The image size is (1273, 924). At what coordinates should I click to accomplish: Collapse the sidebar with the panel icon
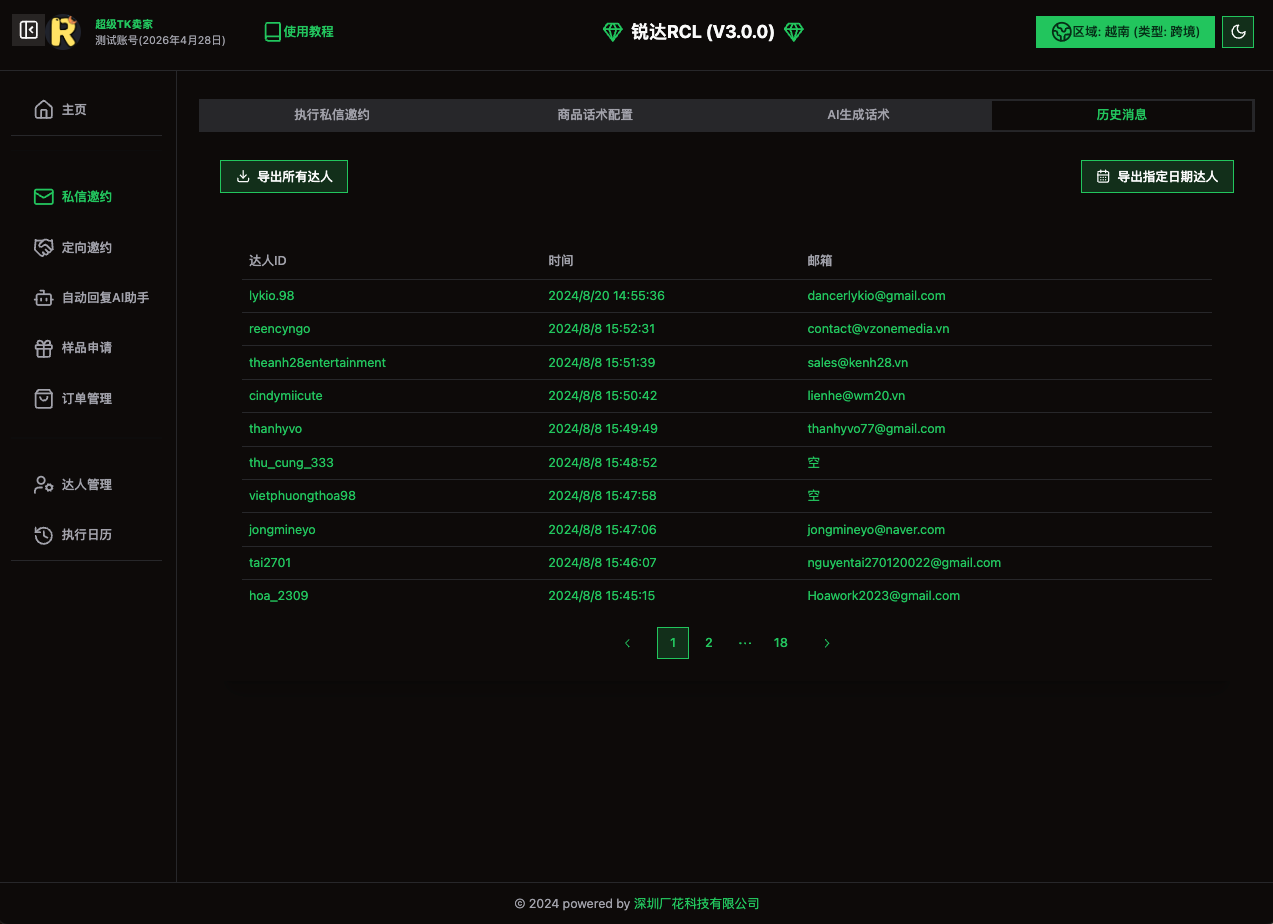coord(28,31)
